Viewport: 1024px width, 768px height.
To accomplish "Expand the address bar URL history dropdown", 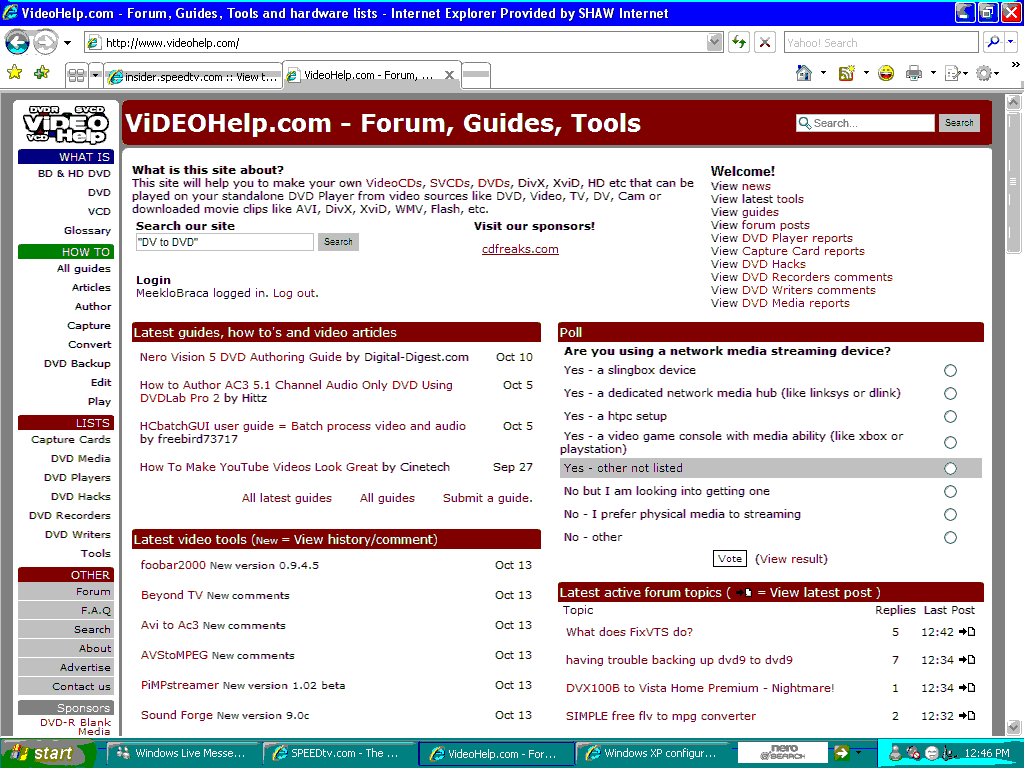I will (x=714, y=42).
